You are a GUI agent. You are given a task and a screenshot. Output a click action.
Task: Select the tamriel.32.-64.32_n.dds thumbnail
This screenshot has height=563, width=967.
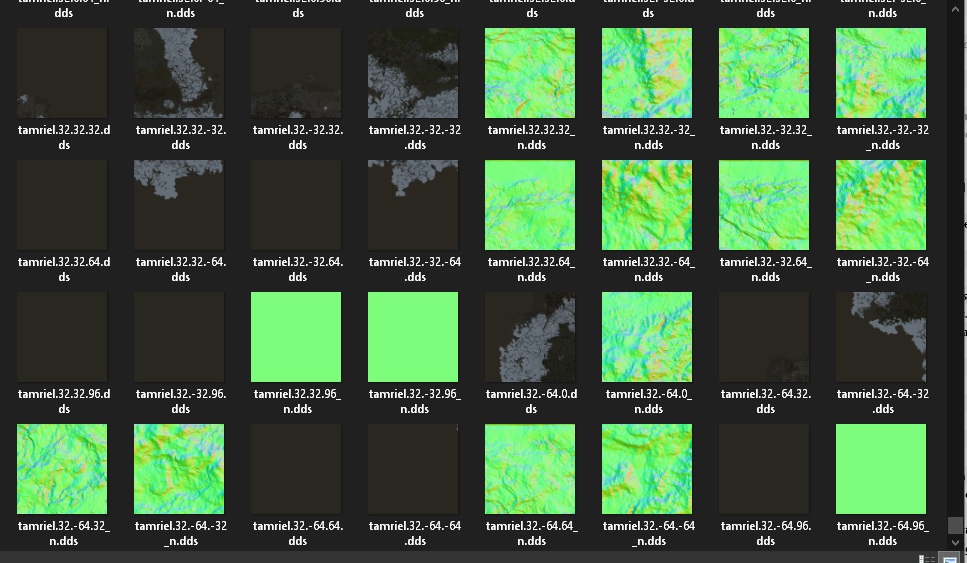pyautogui.click(x=62, y=469)
